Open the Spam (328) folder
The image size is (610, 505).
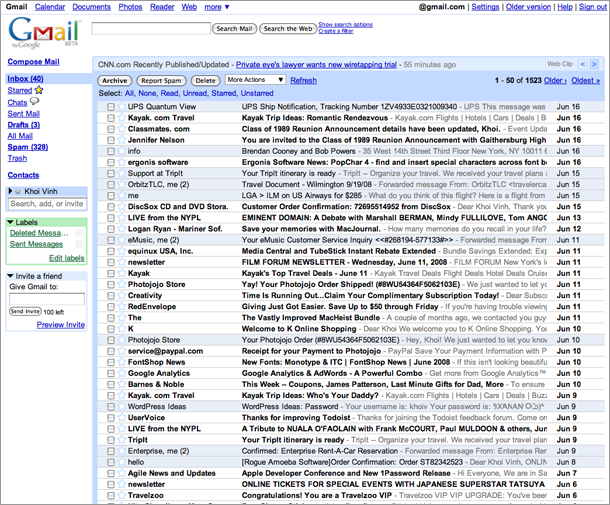(28, 147)
